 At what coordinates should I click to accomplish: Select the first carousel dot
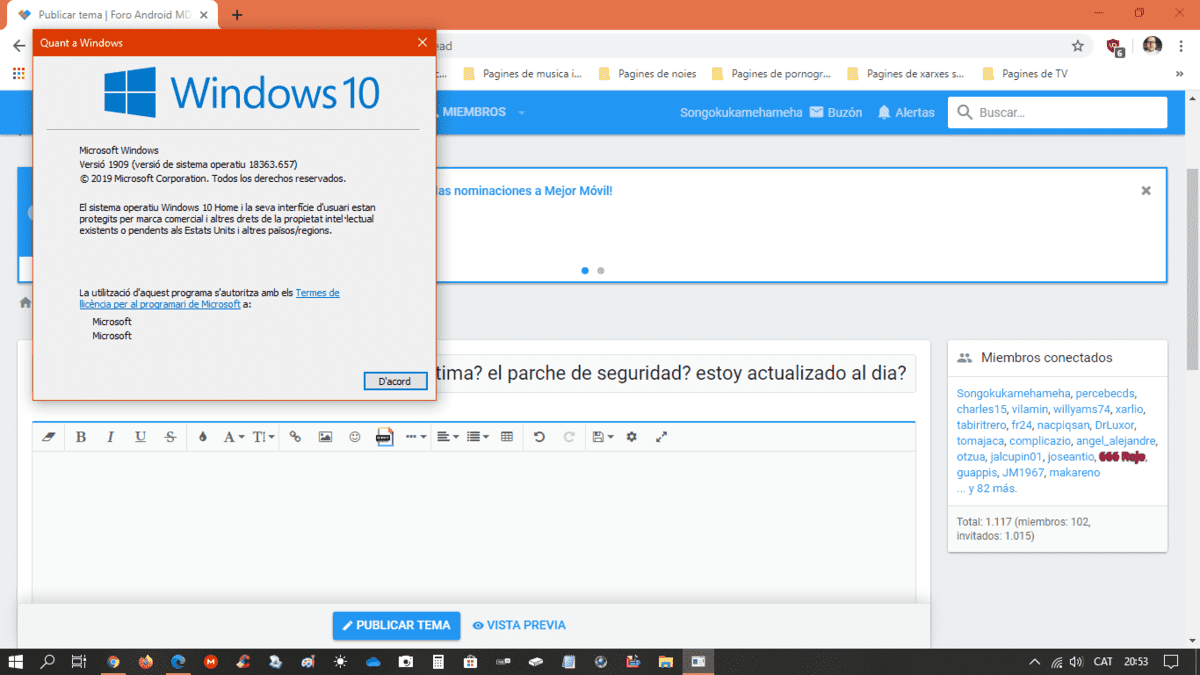tap(585, 270)
